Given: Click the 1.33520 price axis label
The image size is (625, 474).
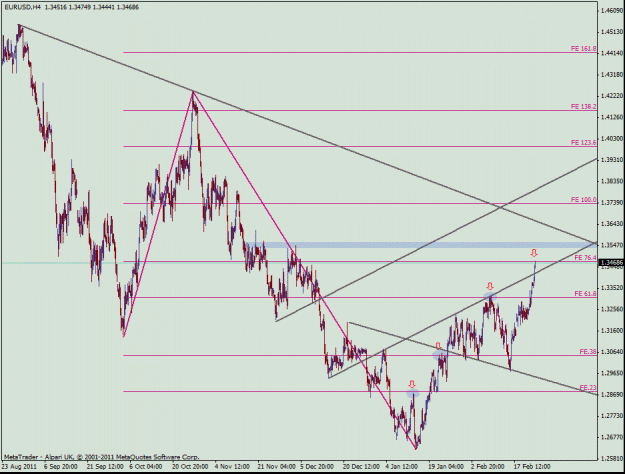Looking at the screenshot, I should [612, 287].
